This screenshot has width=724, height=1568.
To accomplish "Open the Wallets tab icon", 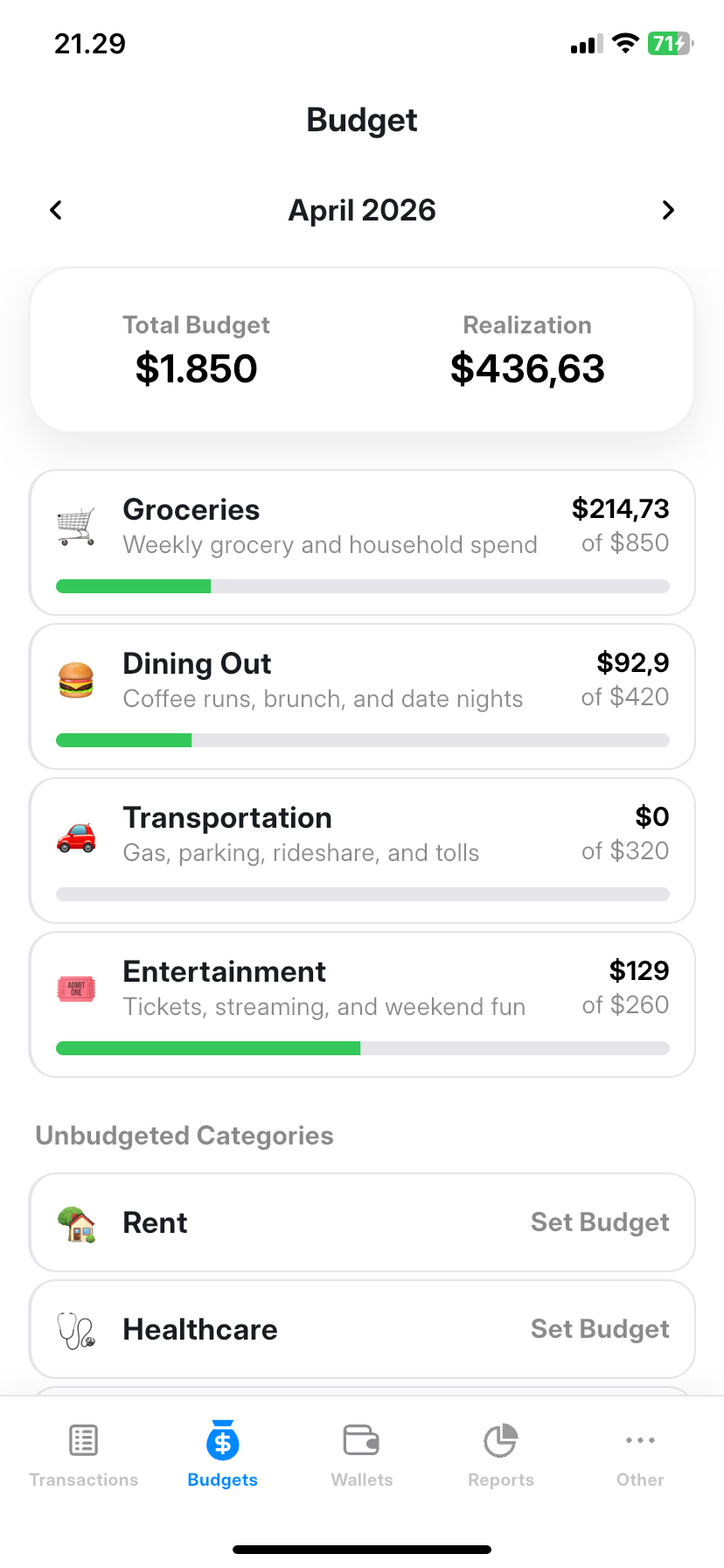I will 361,1440.
